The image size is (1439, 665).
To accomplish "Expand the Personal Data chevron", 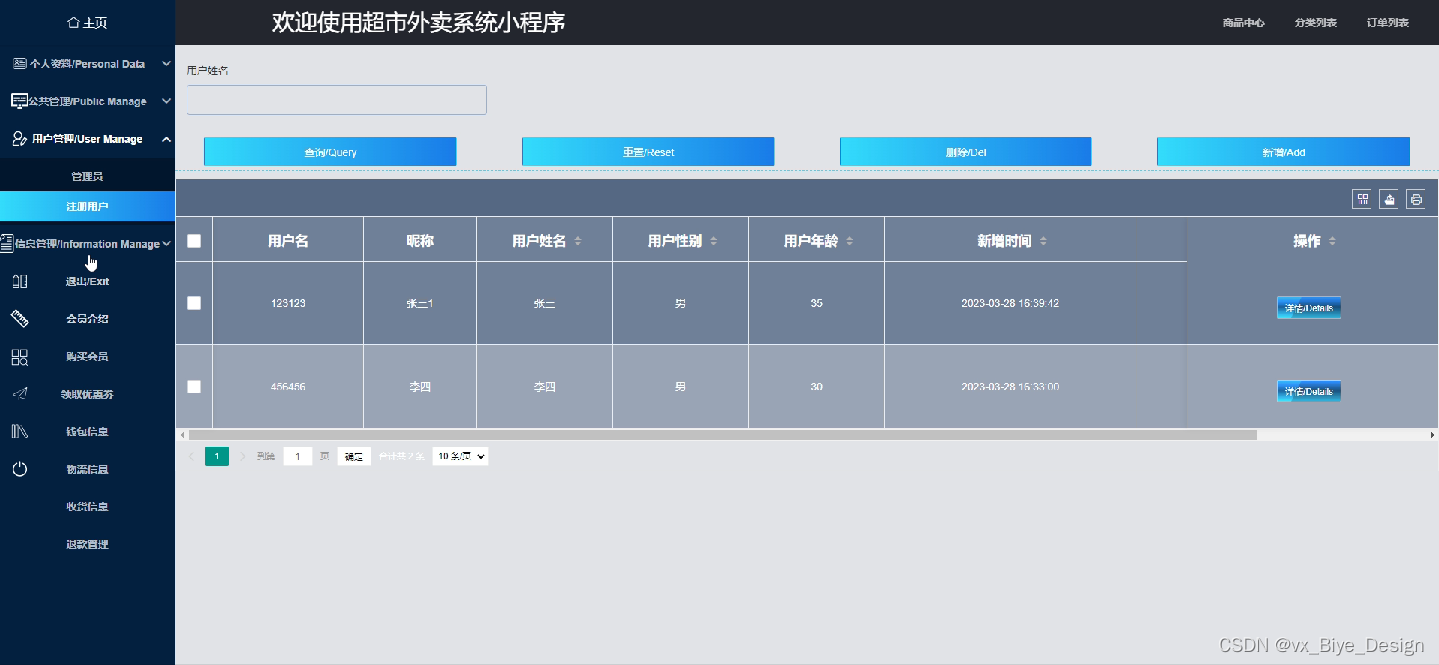I will (x=166, y=64).
